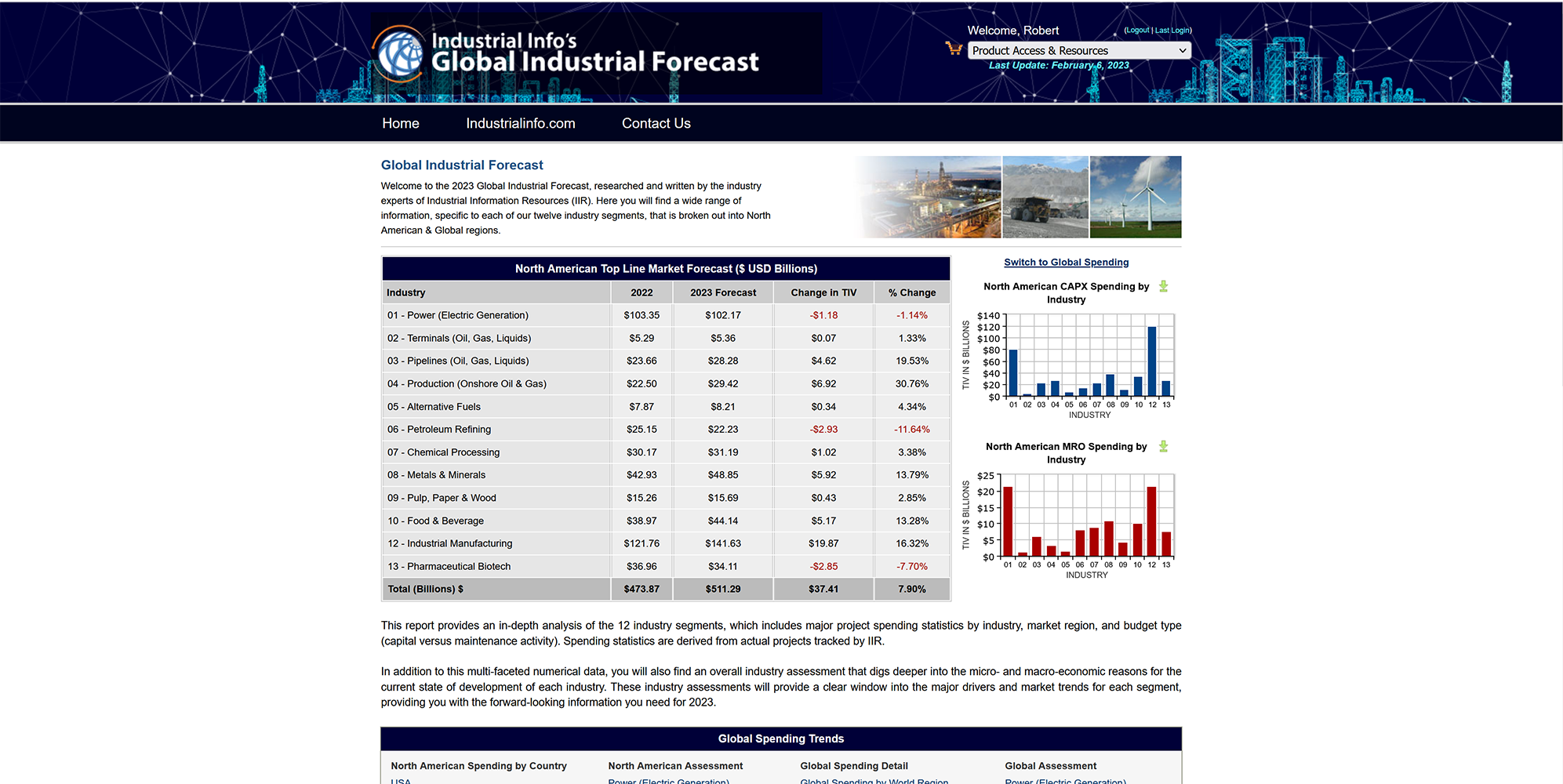Select the '10 - Food & Beverage' row
Image resolution: width=1563 pixels, height=784 pixels.
pyautogui.click(x=665, y=521)
